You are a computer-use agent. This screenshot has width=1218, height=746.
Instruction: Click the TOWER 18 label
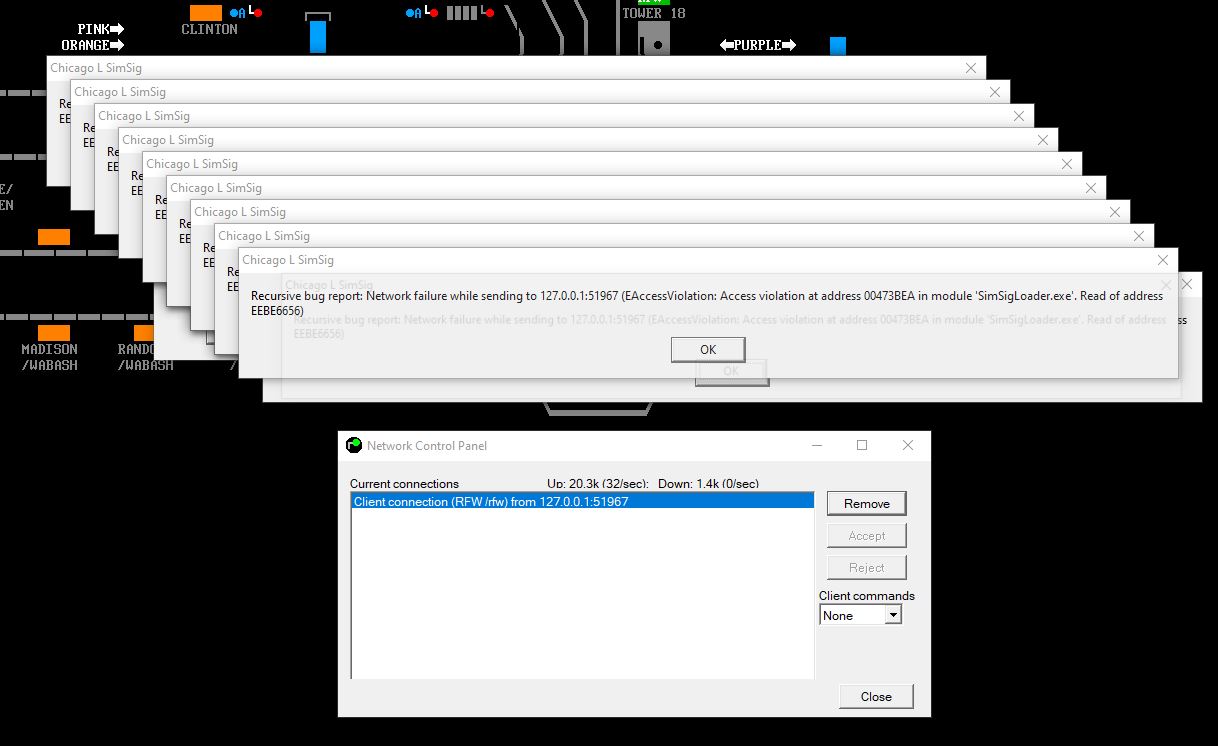[653, 14]
